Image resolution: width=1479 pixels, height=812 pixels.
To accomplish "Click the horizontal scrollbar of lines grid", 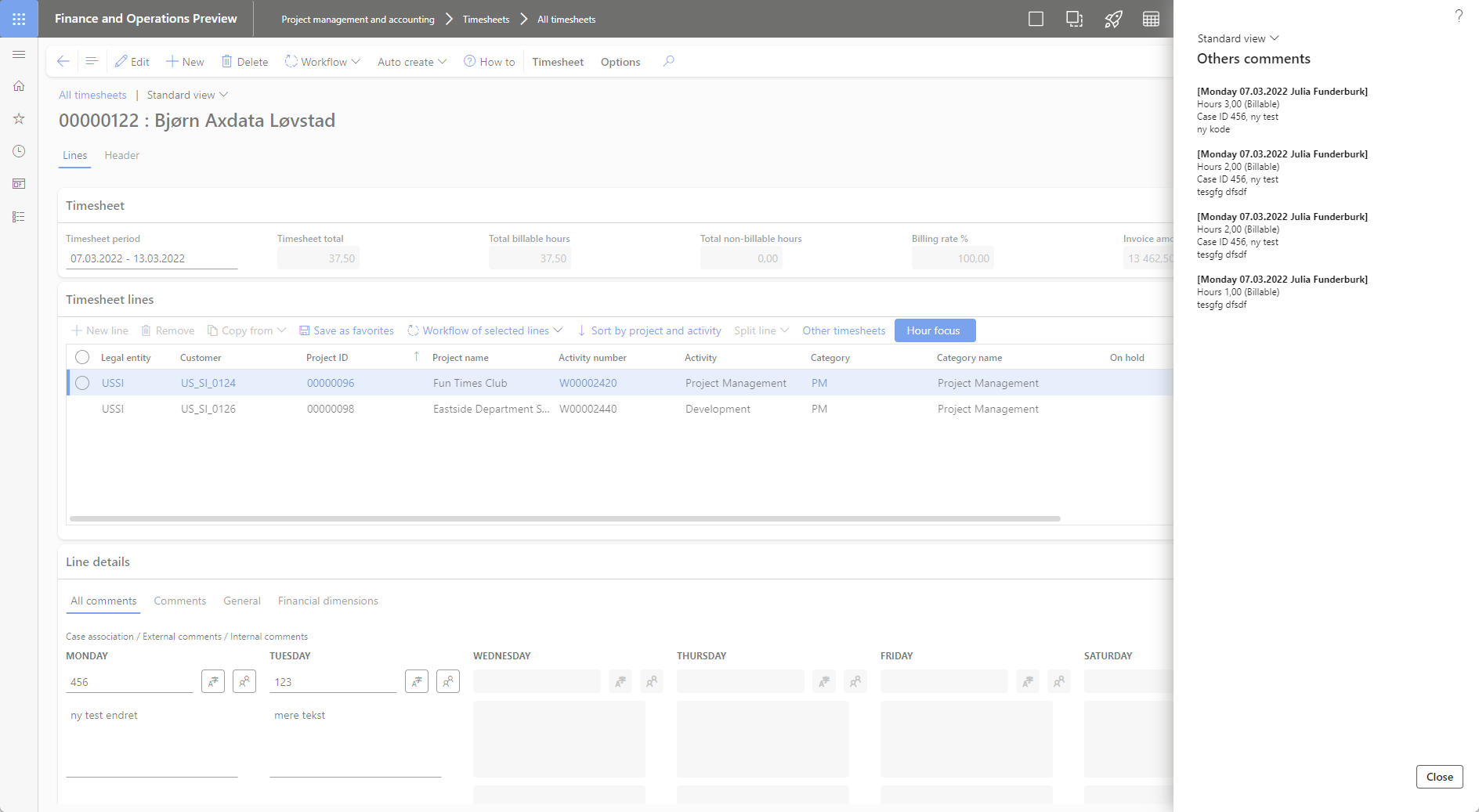I will 565,518.
